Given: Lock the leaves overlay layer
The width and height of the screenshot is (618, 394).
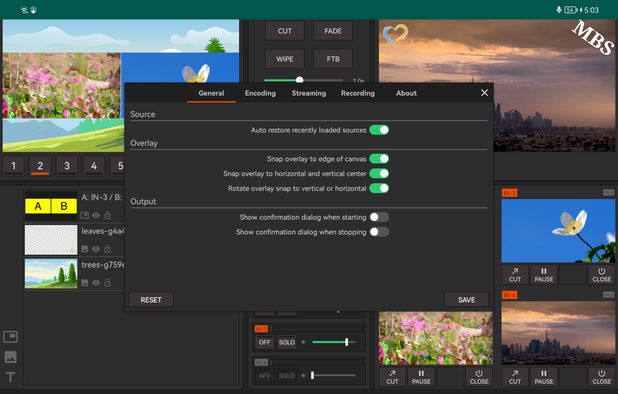Looking at the screenshot, I should pyautogui.click(x=107, y=249).
